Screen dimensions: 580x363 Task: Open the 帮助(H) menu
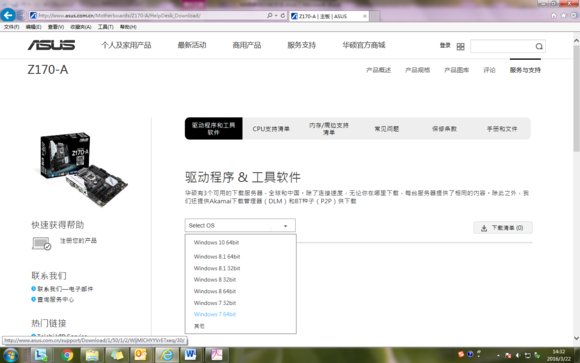[128, 27]
